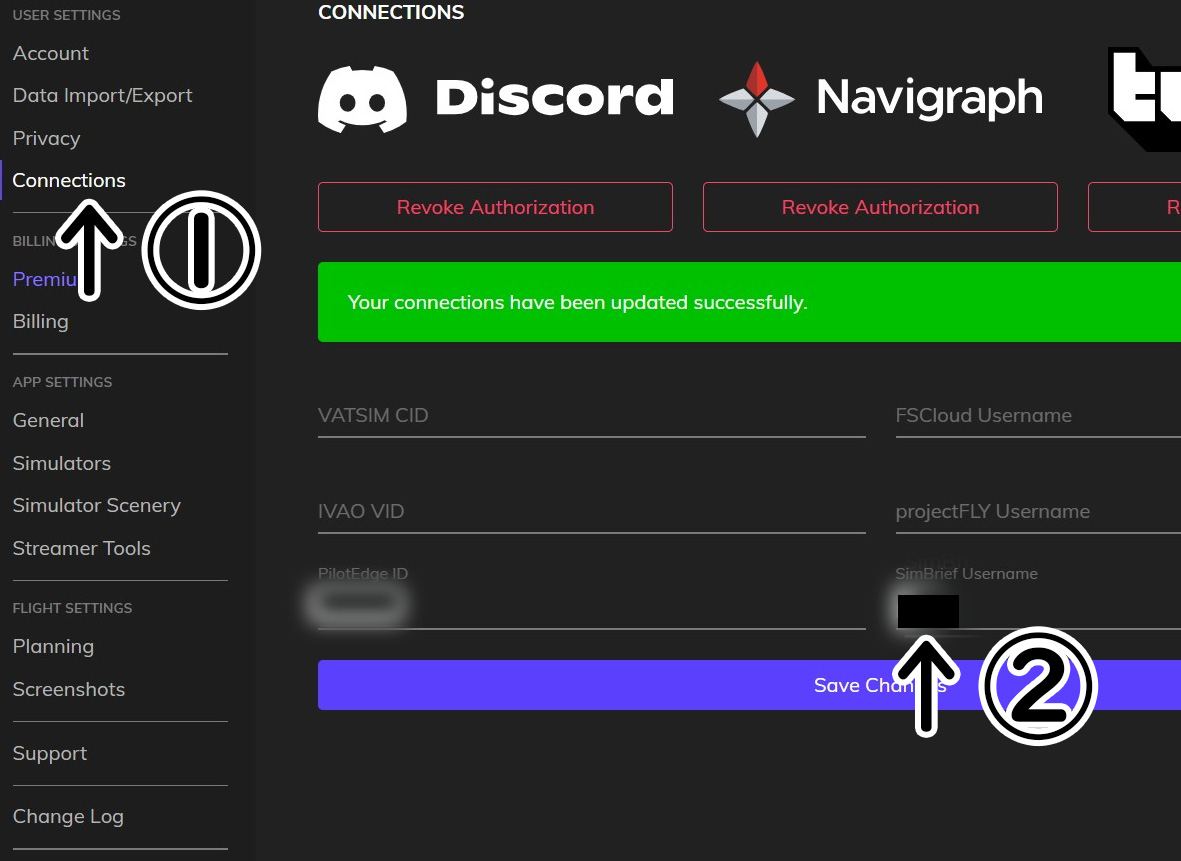The height and width of the screenshot is (861, 1181).
Task: Select the projectFLY Username field
Action: click(1037, 512)
